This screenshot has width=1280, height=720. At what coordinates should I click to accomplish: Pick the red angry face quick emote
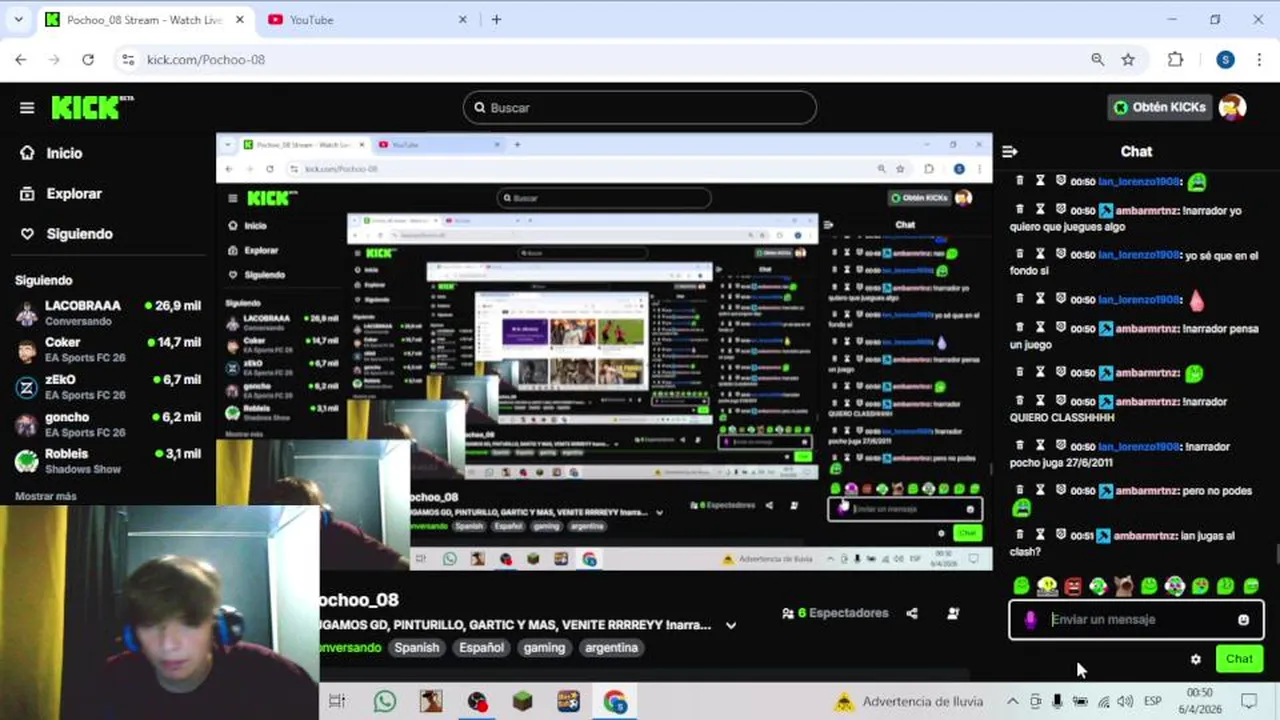1073,586
